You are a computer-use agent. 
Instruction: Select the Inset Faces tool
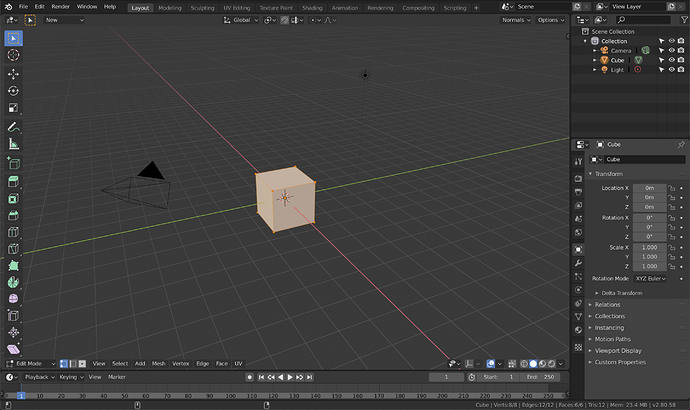point(14,198)
